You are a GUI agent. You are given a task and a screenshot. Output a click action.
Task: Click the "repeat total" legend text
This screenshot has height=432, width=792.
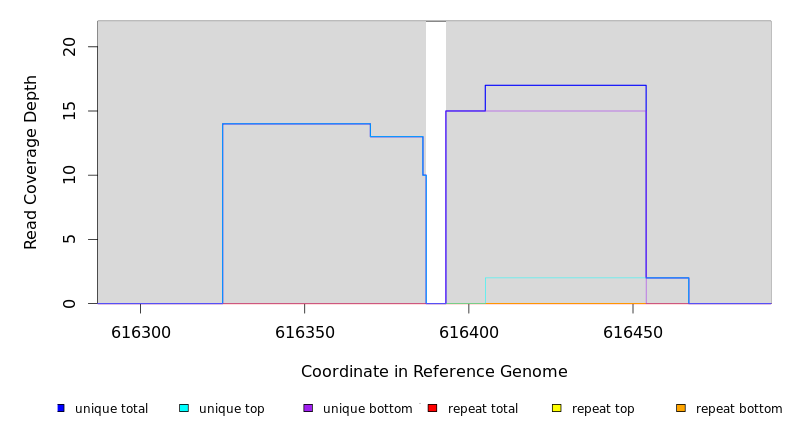(483, 409)
